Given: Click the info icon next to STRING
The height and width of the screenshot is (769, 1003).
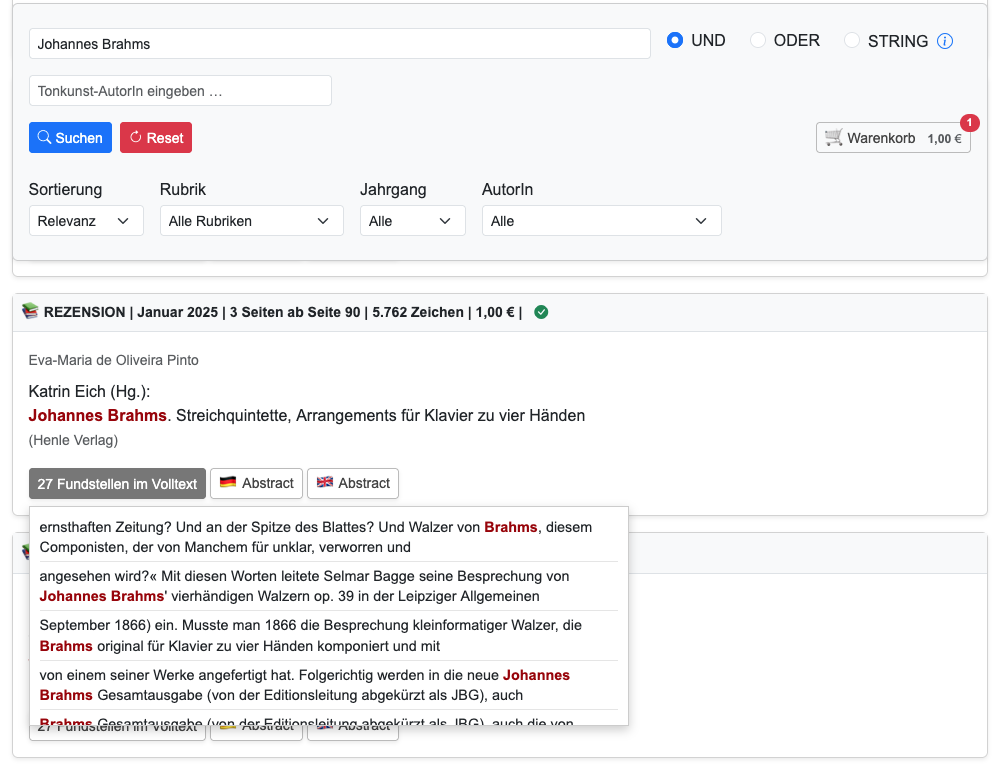Looking at the screenshot, I should click(x=945, y=42).
